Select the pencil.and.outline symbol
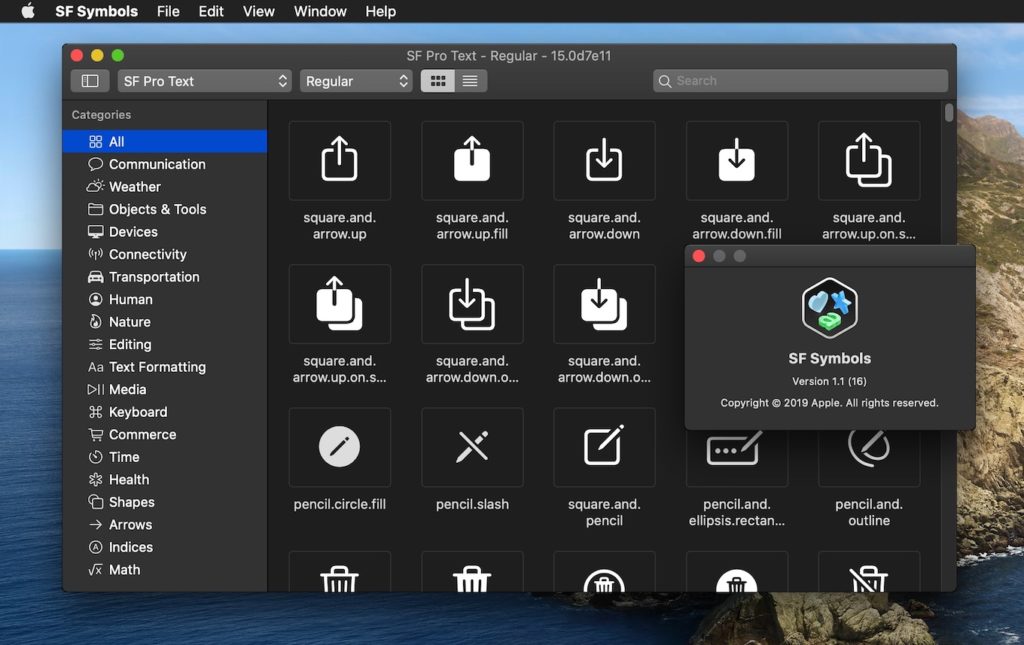This screenshot has width=1024, height=645. [869, 447]
